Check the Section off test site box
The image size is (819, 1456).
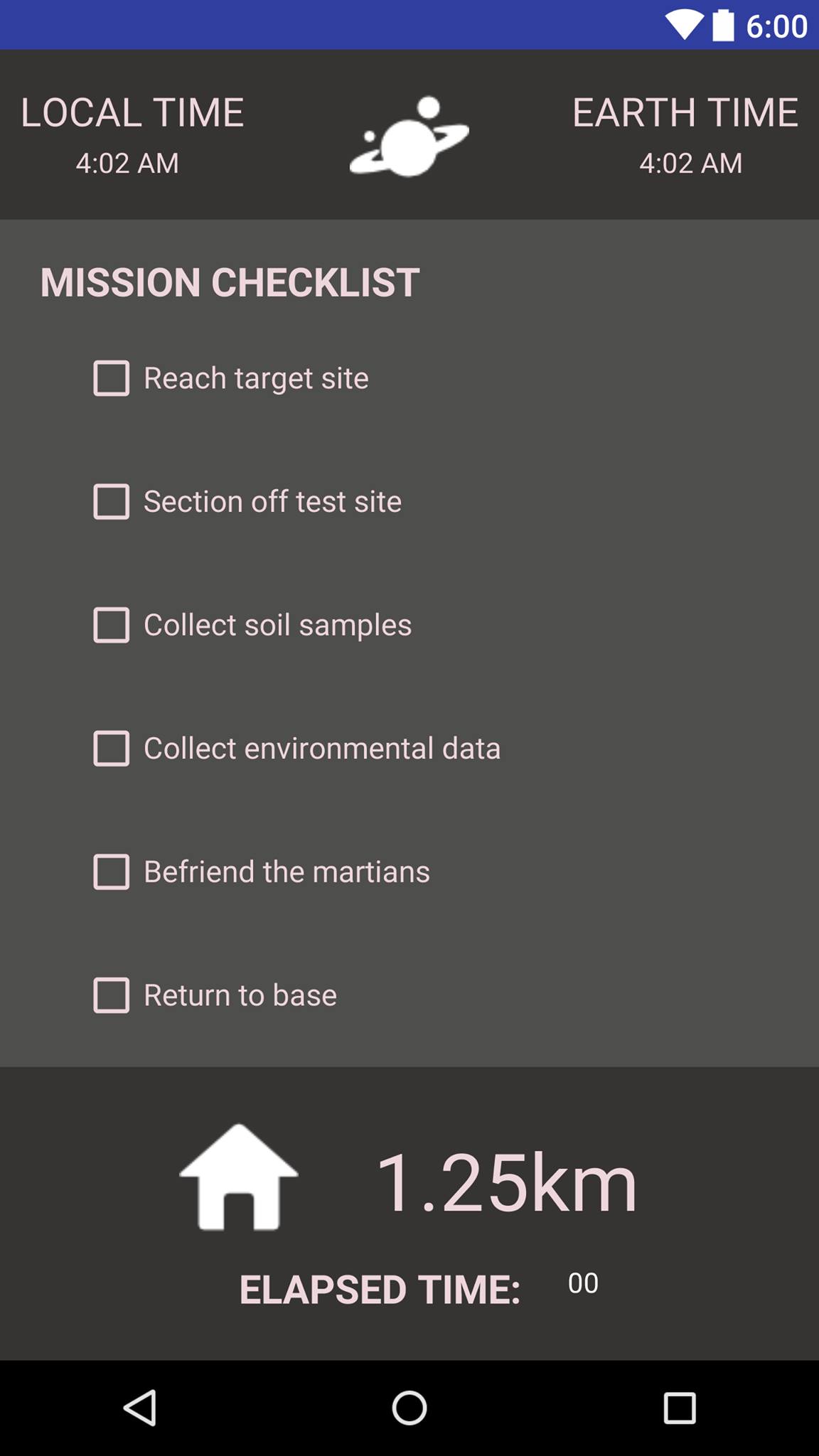coord(112,502)
